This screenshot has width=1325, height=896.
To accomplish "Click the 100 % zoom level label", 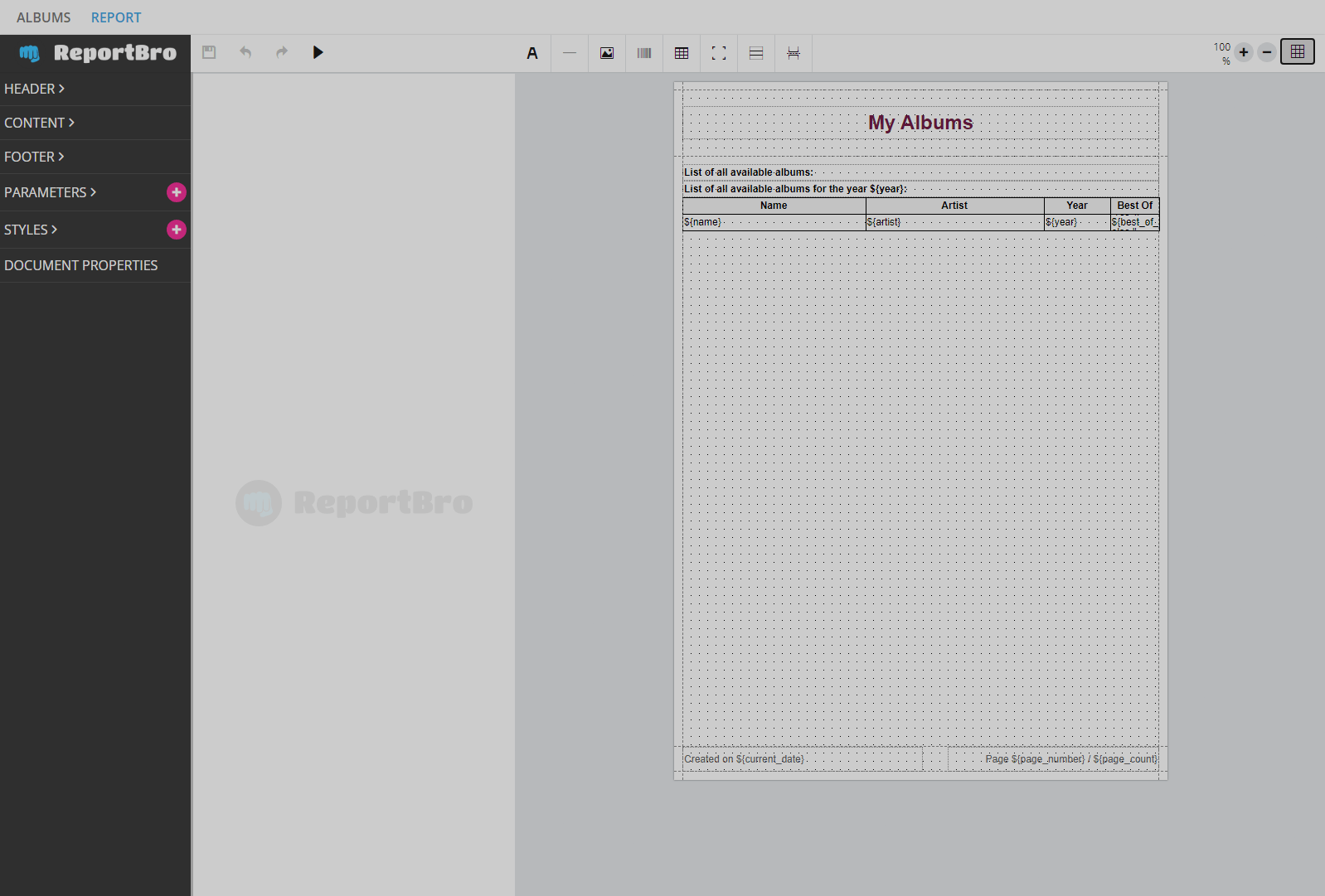I will click(1222, 54).
